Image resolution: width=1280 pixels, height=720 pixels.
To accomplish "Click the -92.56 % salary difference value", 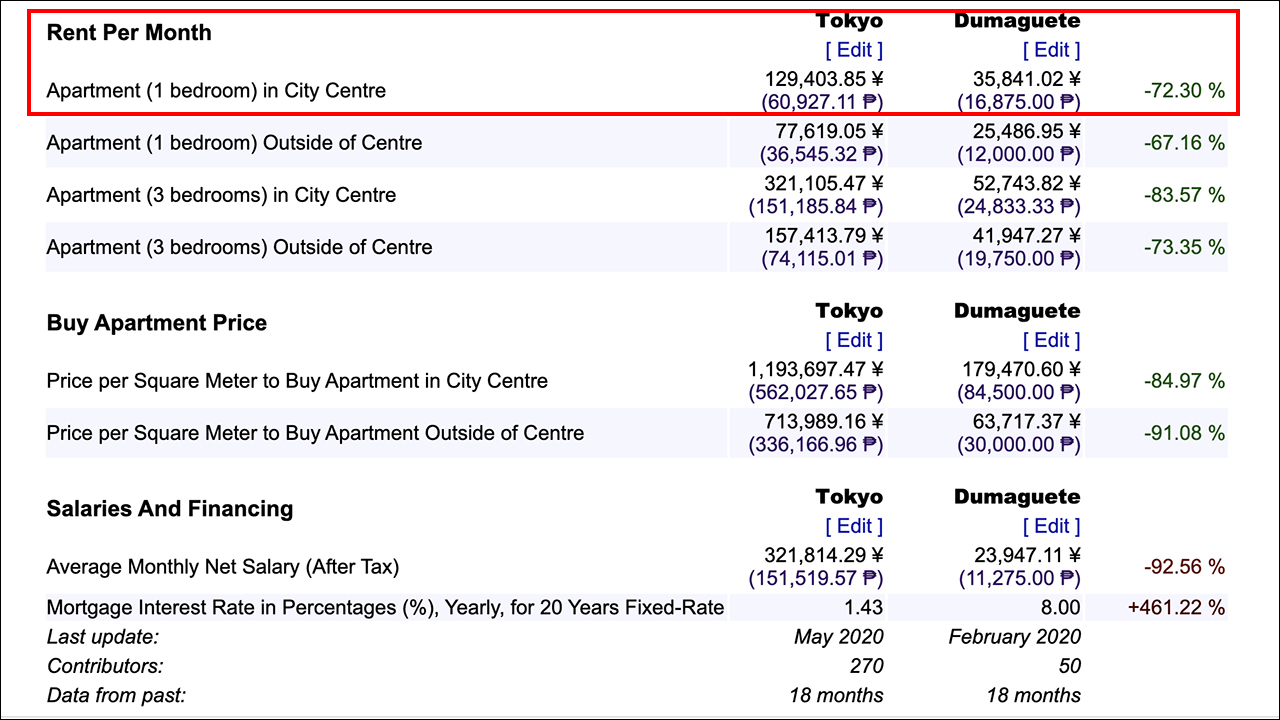I will pyautogui.click(x=1184, y=567).
